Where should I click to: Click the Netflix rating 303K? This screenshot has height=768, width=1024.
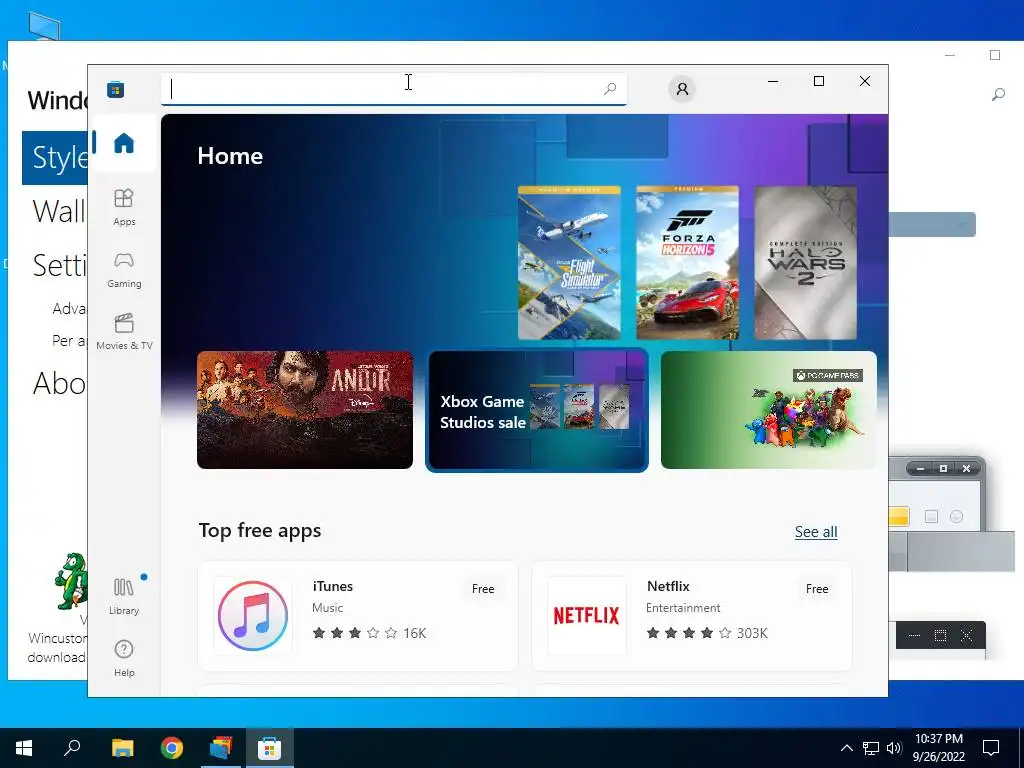tap(707, 633)
